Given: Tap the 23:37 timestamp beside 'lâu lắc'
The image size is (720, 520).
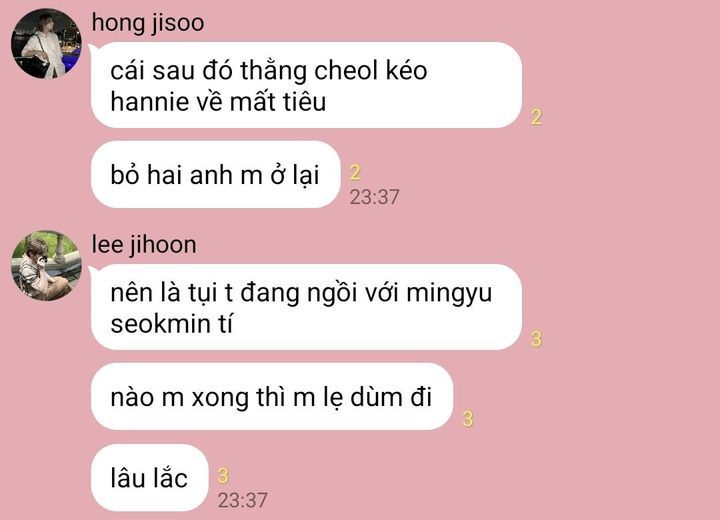Looking at the screenshot, I should tap(242, 500).
